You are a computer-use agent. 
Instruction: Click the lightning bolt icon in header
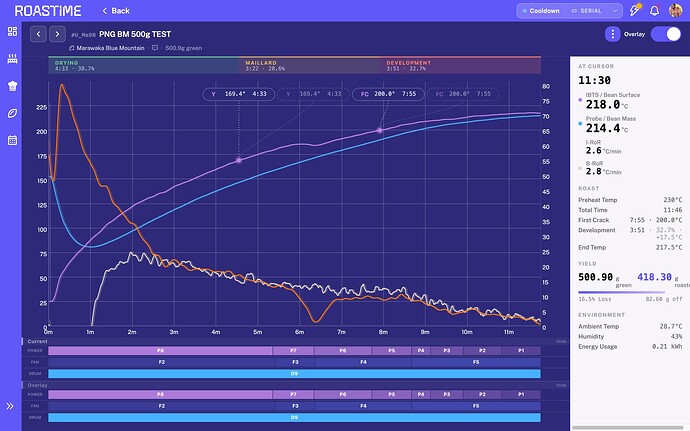click(635, 11)
